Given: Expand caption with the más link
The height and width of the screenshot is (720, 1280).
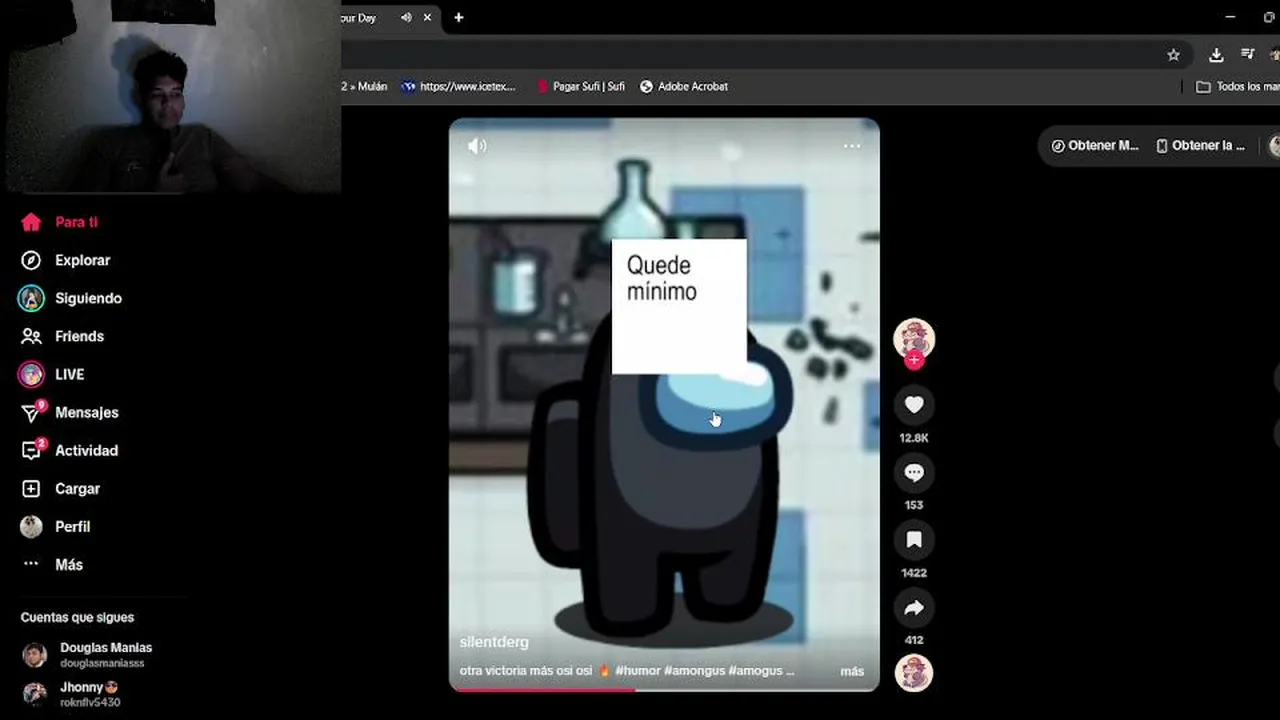Looking at the screenshot, I should coord(852,671).
